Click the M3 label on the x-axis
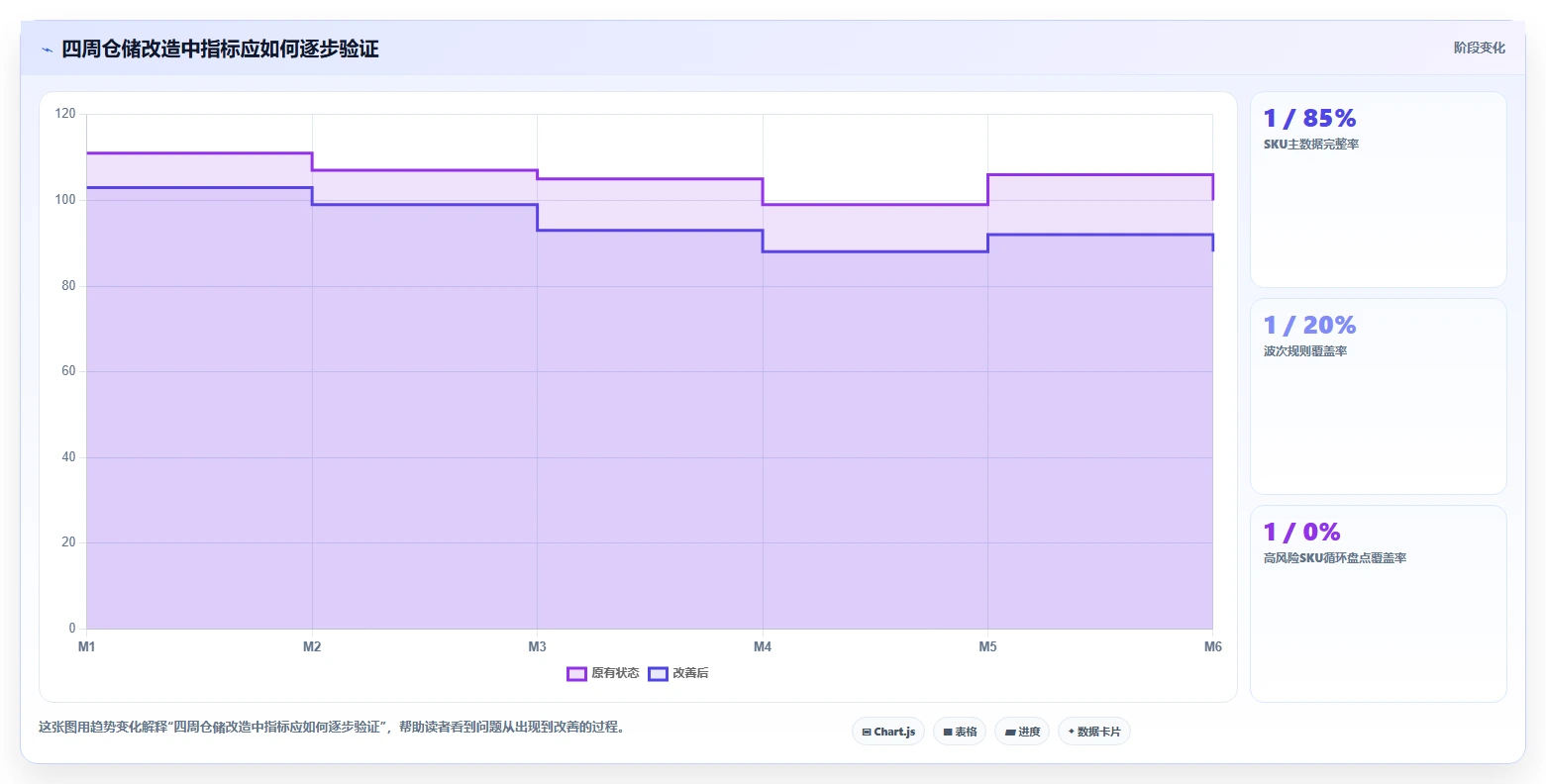Image resolution: width=1546 pixels, height=784 pixels. click(537, 647)
